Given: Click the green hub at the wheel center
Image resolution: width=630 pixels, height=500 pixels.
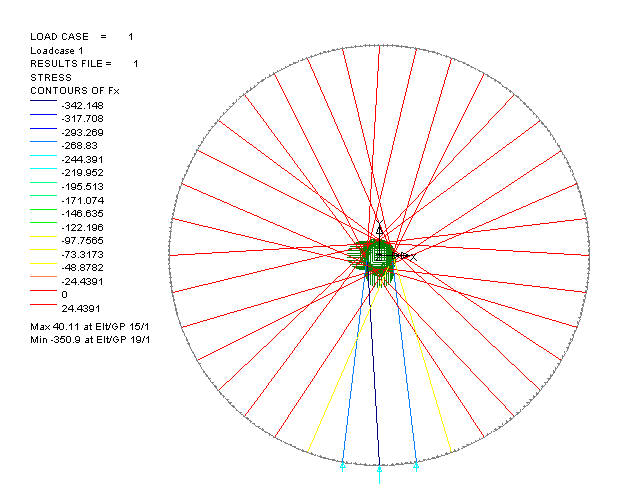Looking at the screenshot, I should pos(378,257).
